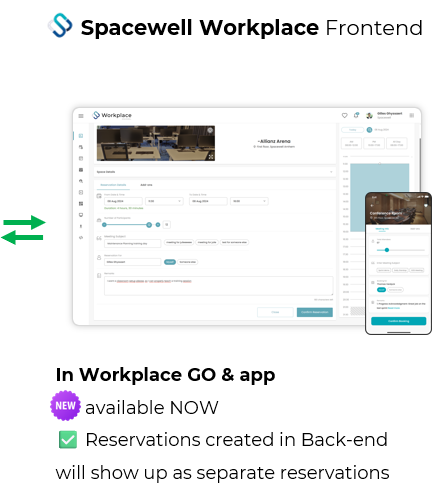Choose the AM time slot button
The height and width of the screenshot is (491, 432).
351,143
